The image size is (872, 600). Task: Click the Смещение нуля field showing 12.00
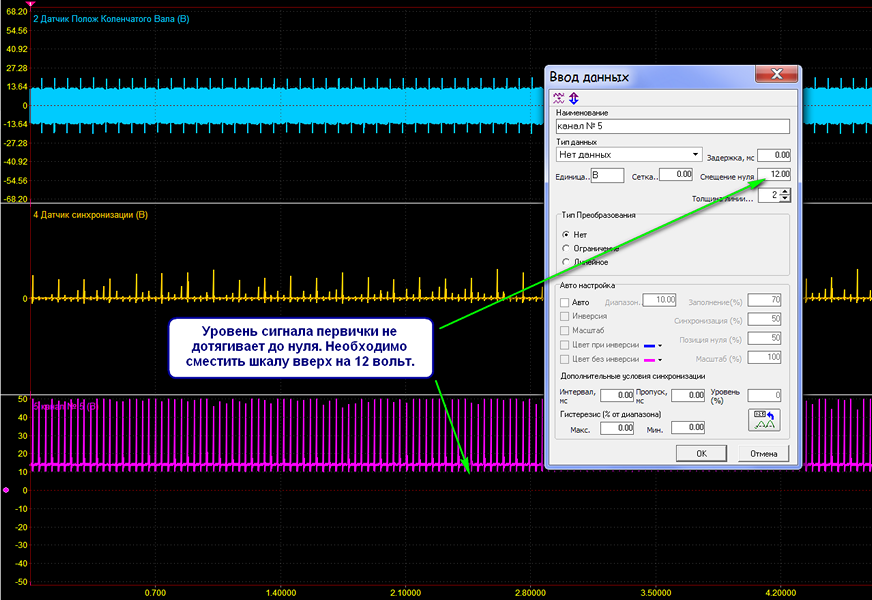[x=774, y=174]
